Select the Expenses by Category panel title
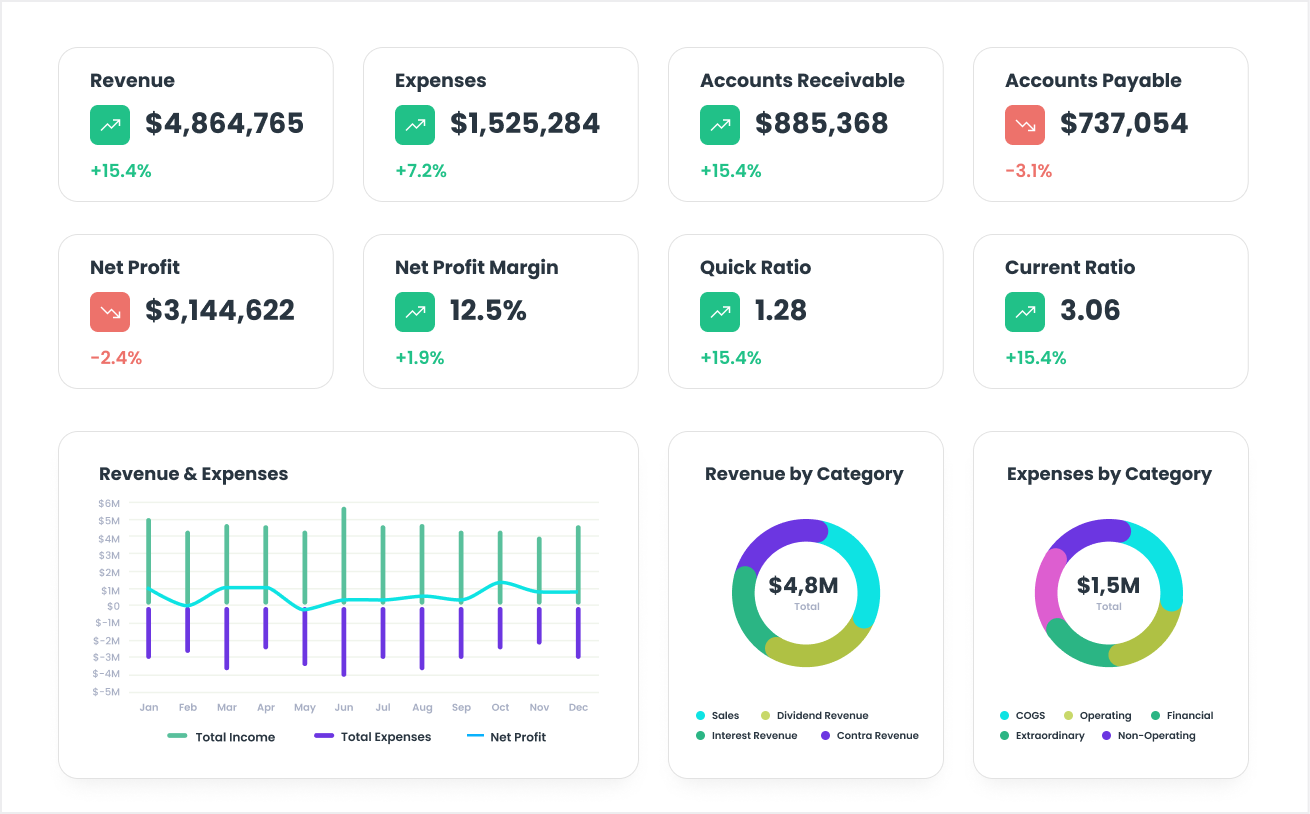 (1110, 473)
